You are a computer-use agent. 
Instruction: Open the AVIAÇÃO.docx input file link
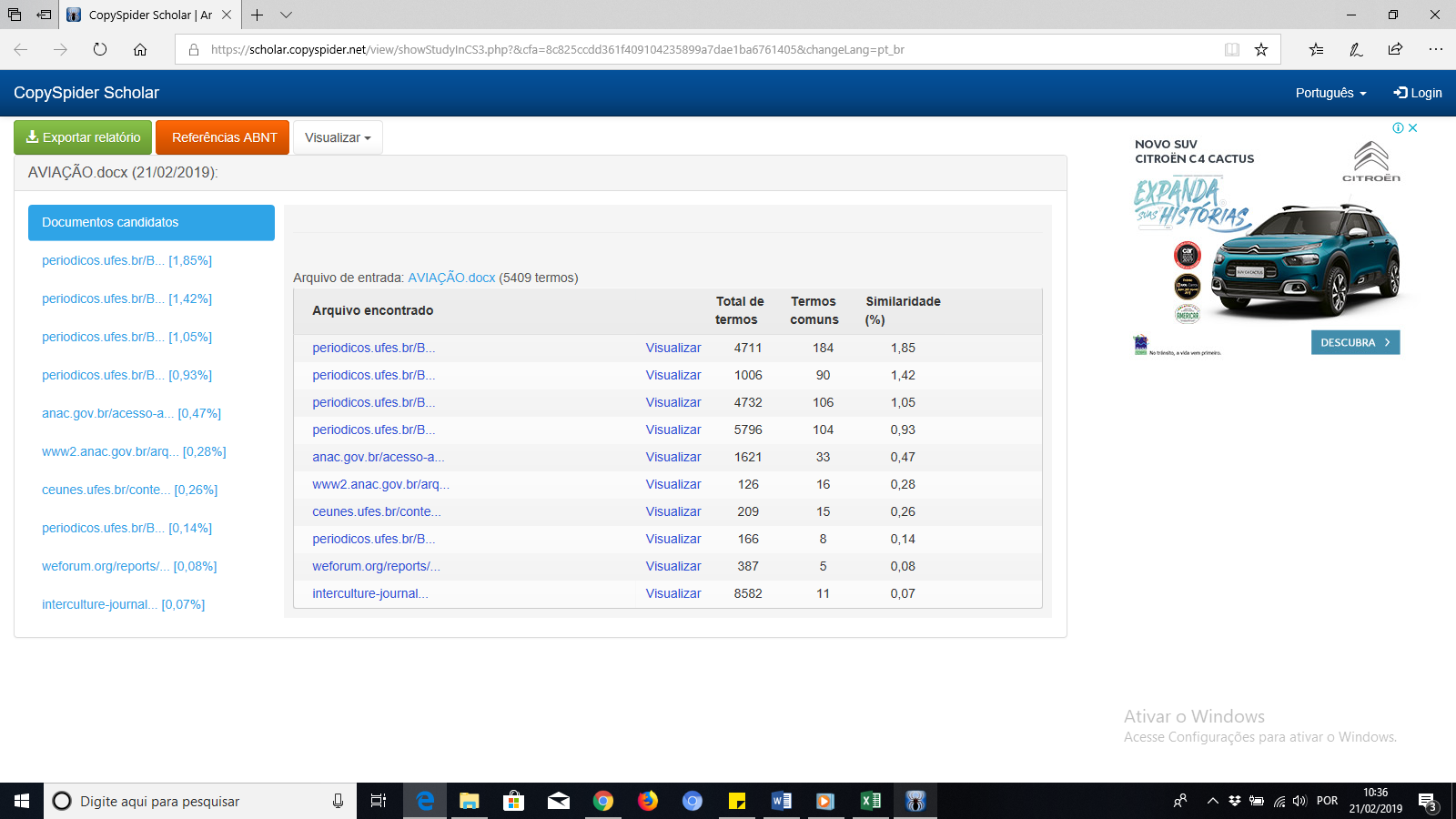pos(451,278)
